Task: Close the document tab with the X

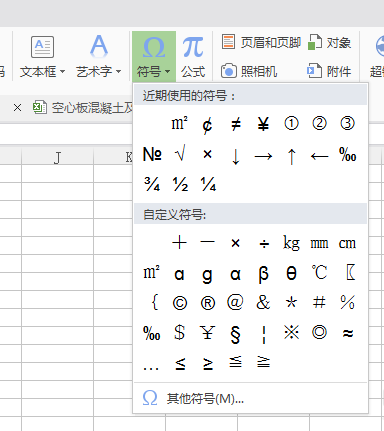Action: click(17, 108)
